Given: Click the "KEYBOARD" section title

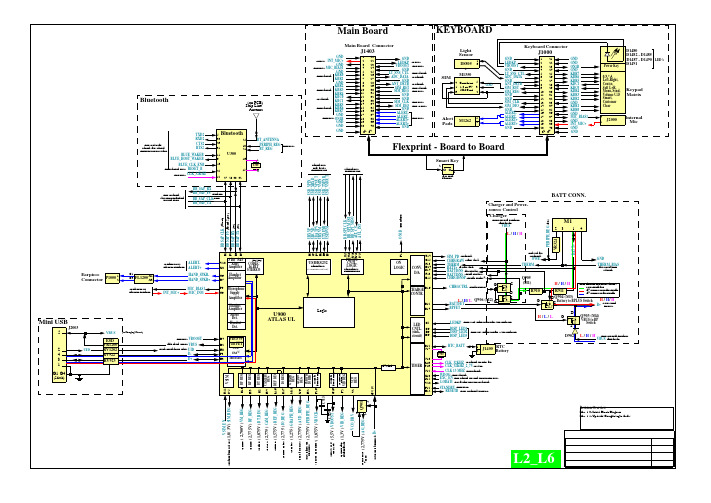Looking at the screenshot, I should 464,30.
